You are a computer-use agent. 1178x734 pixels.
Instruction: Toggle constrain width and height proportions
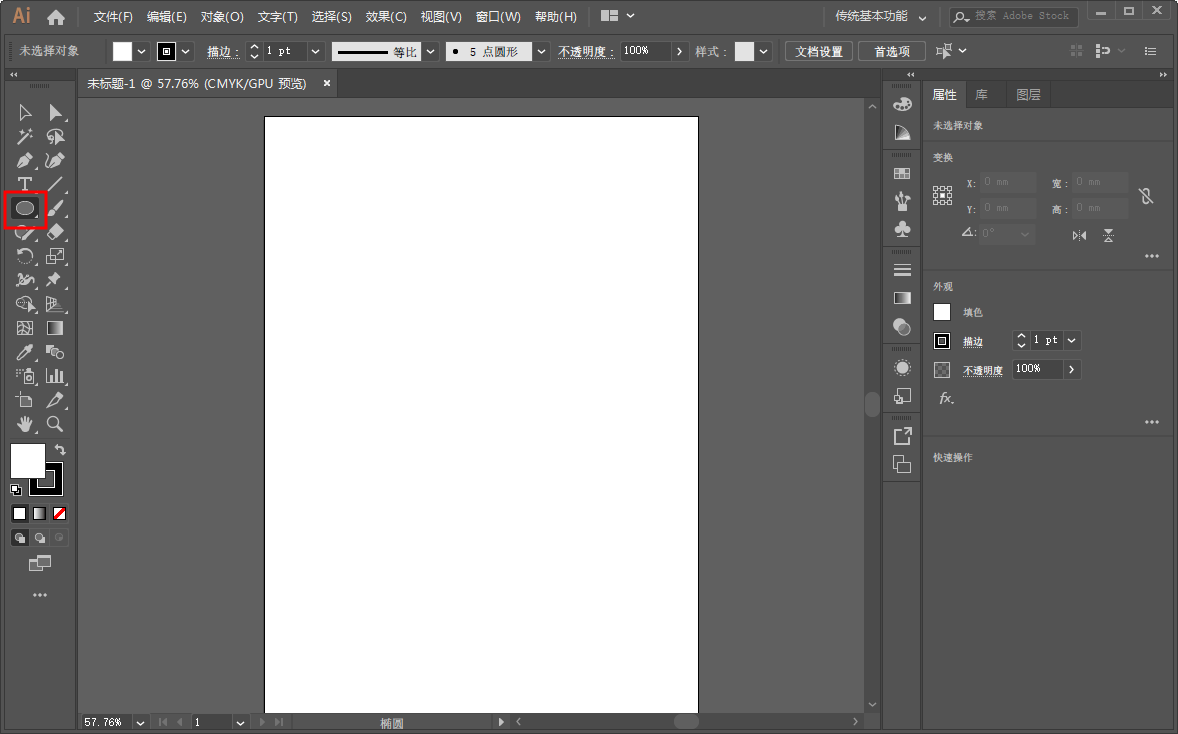point(1146,196)
